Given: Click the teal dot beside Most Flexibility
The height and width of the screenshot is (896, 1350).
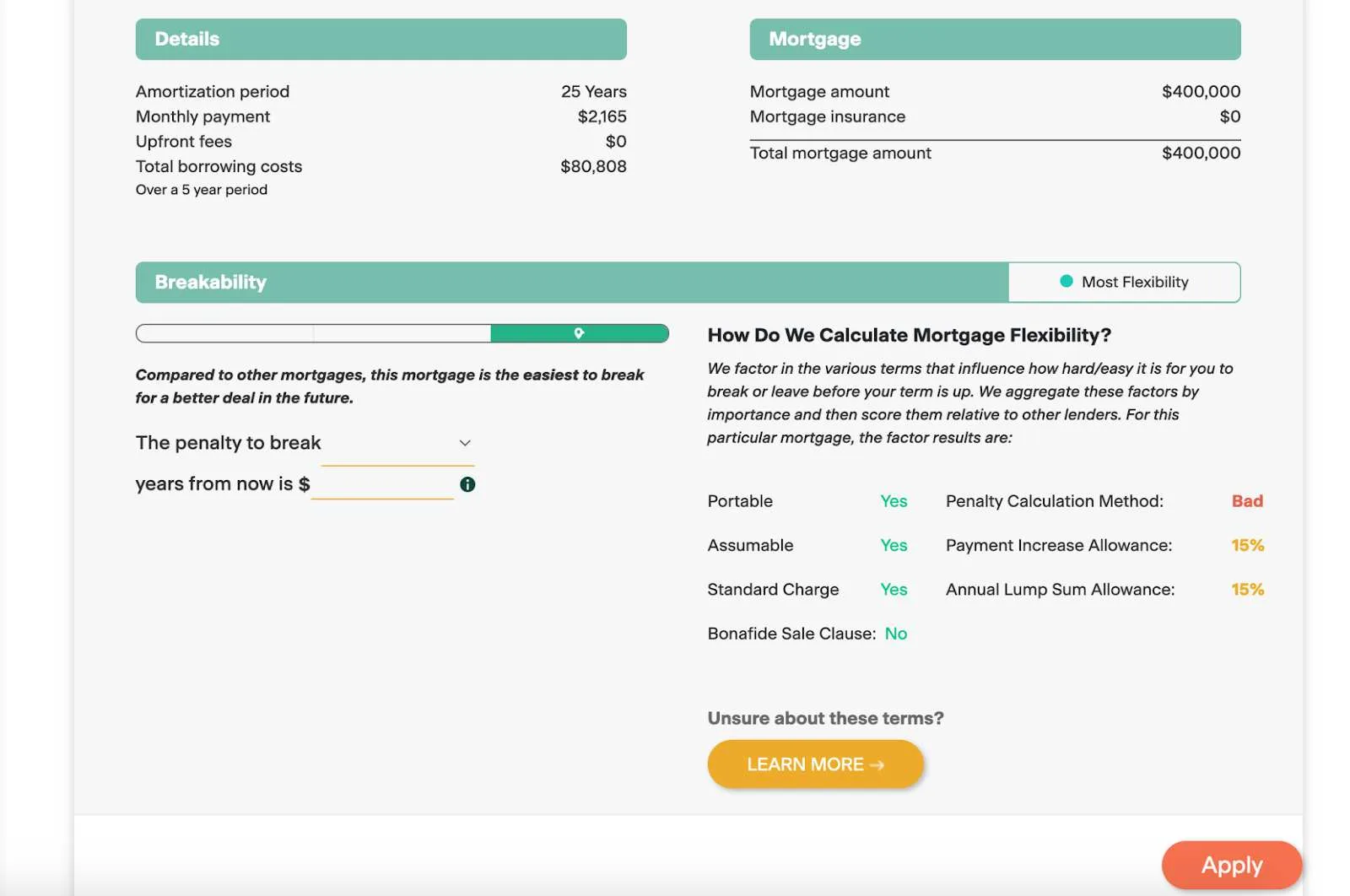Looking at the screenshot, I should [x=1066, y=282].
